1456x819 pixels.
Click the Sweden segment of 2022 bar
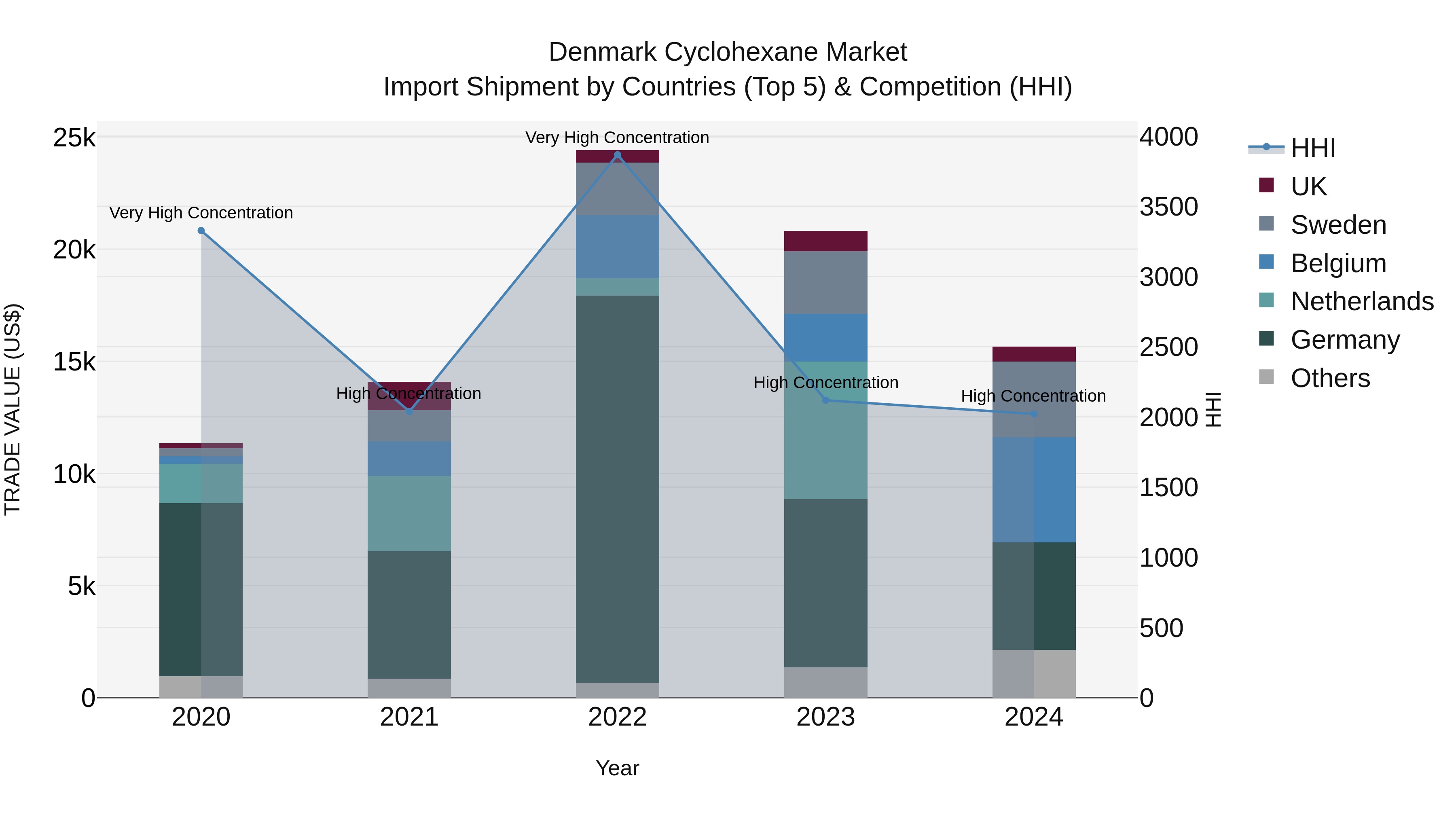pyautogui.click(x=617, y=189)
